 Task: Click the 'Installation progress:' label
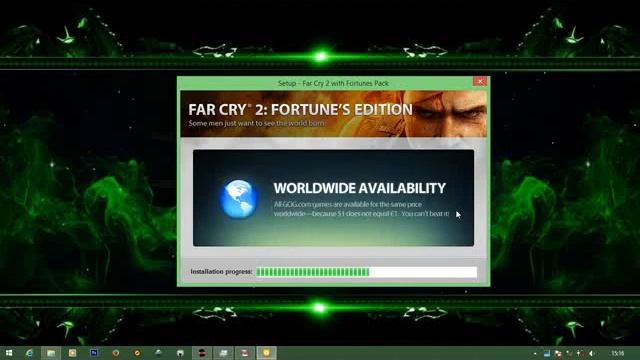pos(221,271)
